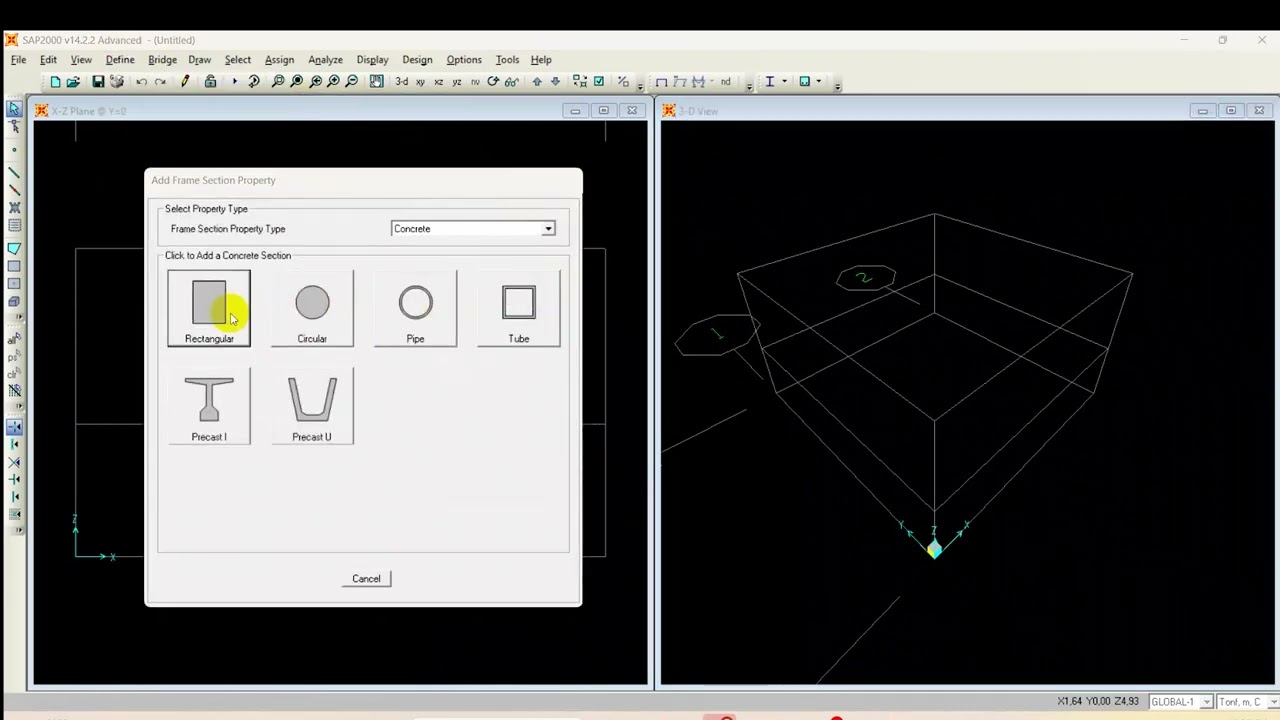Viewport: 1280px width, 720px height.
Task: Open the units dropdown showing Tonf, m, C
Action: click(x=1273, y=702)
